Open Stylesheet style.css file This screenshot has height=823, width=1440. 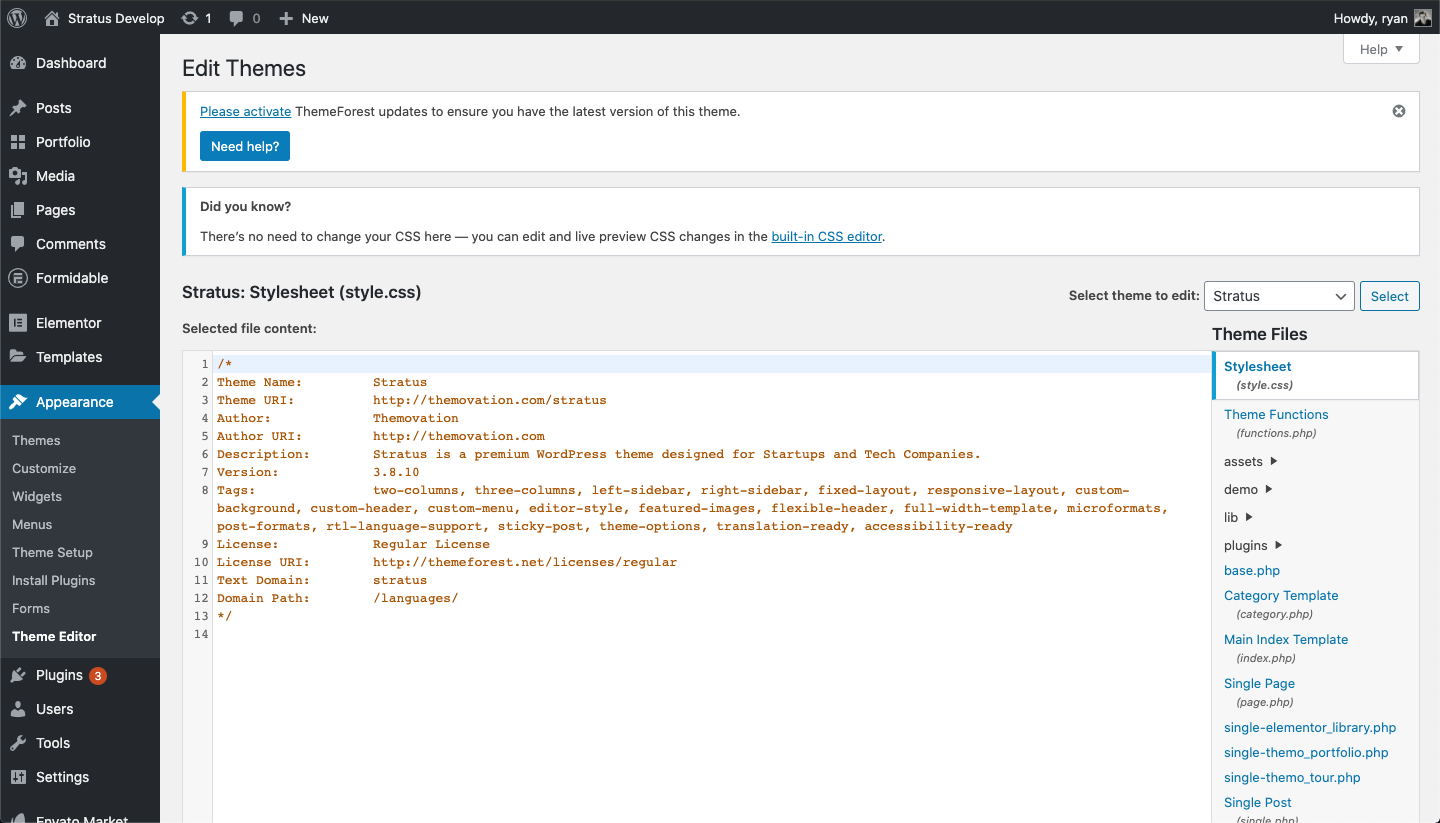click(1257, 366)
